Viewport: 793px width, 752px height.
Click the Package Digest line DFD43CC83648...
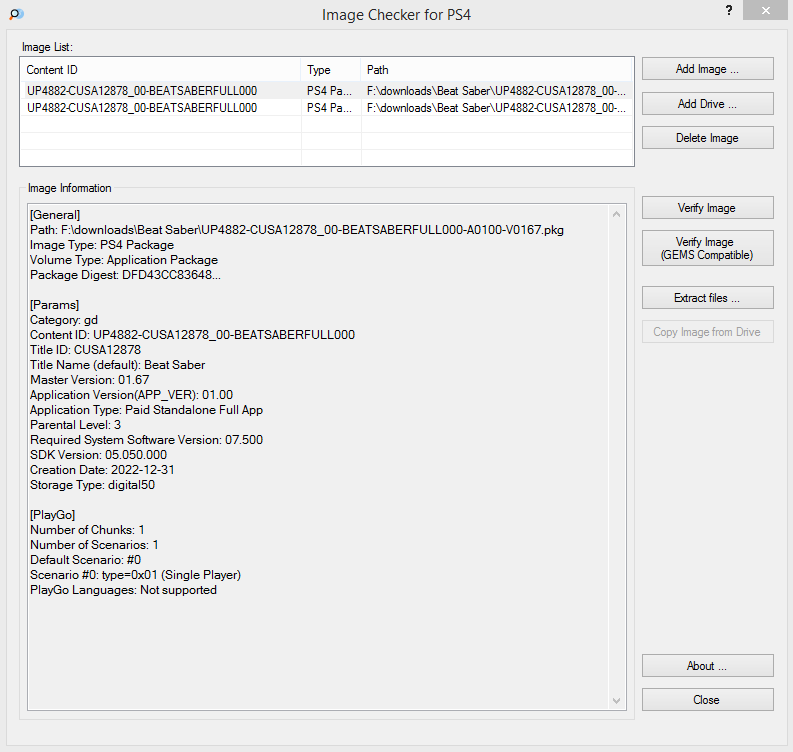125,275
